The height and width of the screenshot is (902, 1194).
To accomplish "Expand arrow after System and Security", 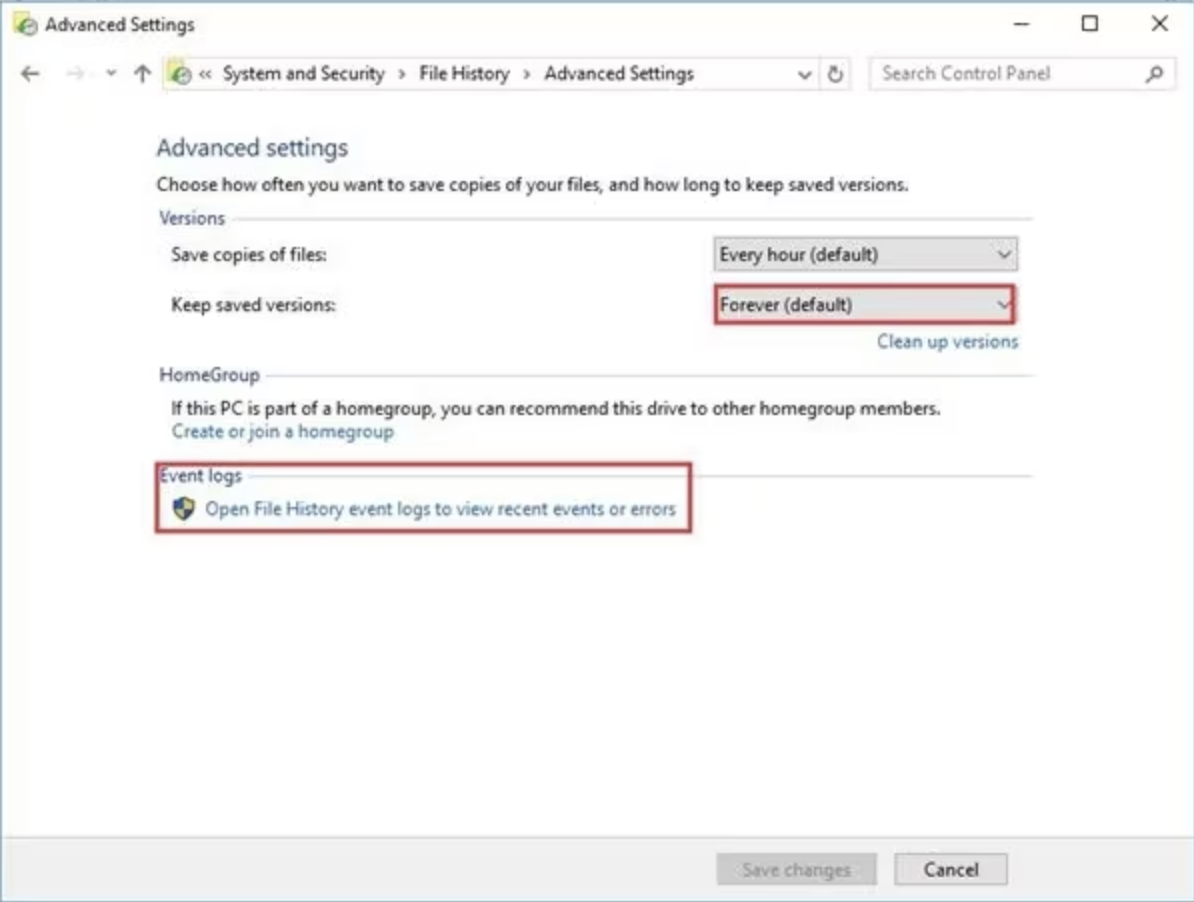I will [402, 75].
